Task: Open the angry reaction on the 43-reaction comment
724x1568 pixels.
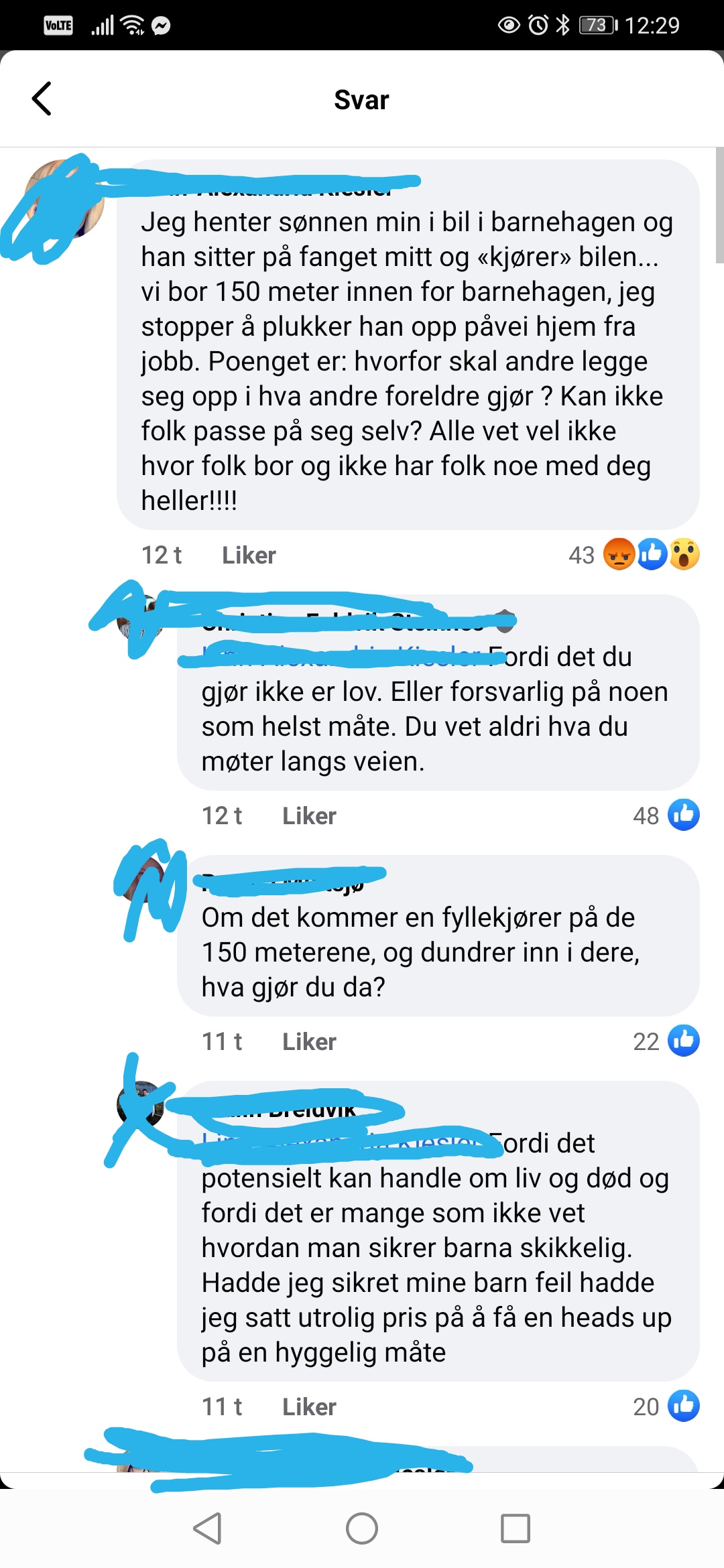Action: coord(619,554)
